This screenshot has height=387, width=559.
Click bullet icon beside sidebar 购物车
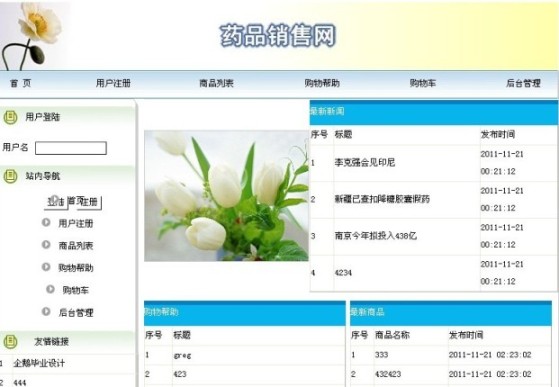pos(50,289)
